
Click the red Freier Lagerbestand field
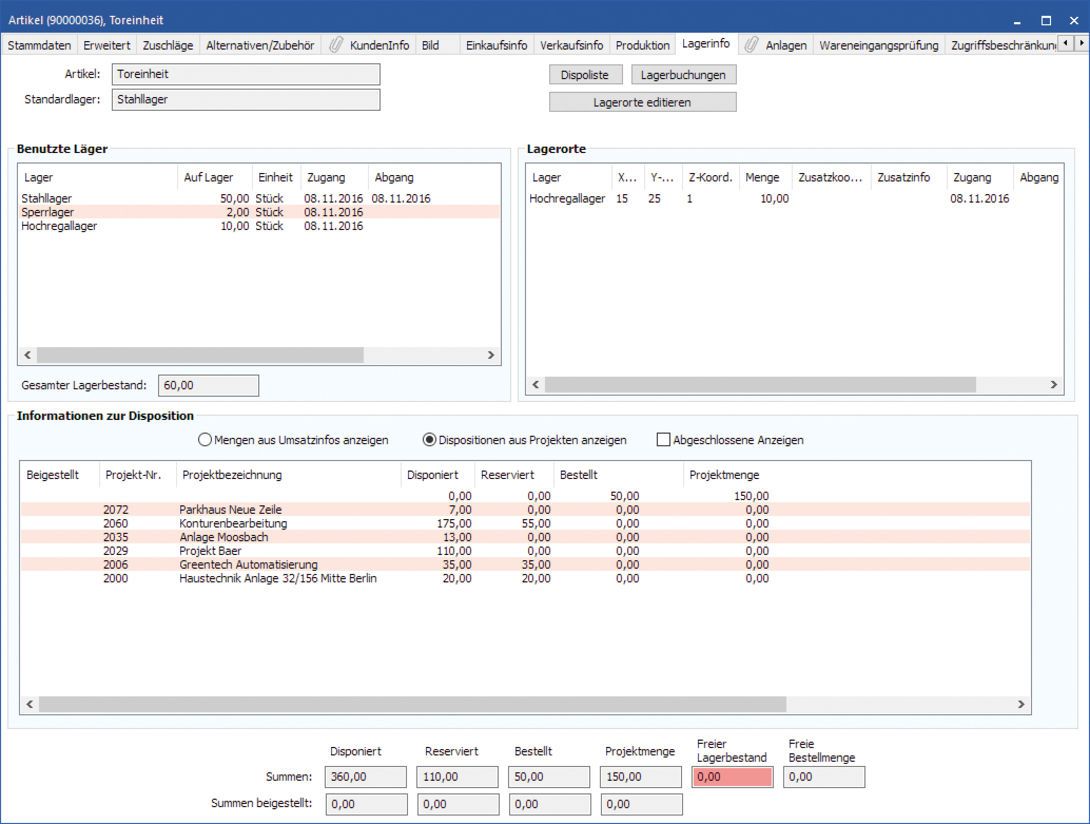click(734, 777)
